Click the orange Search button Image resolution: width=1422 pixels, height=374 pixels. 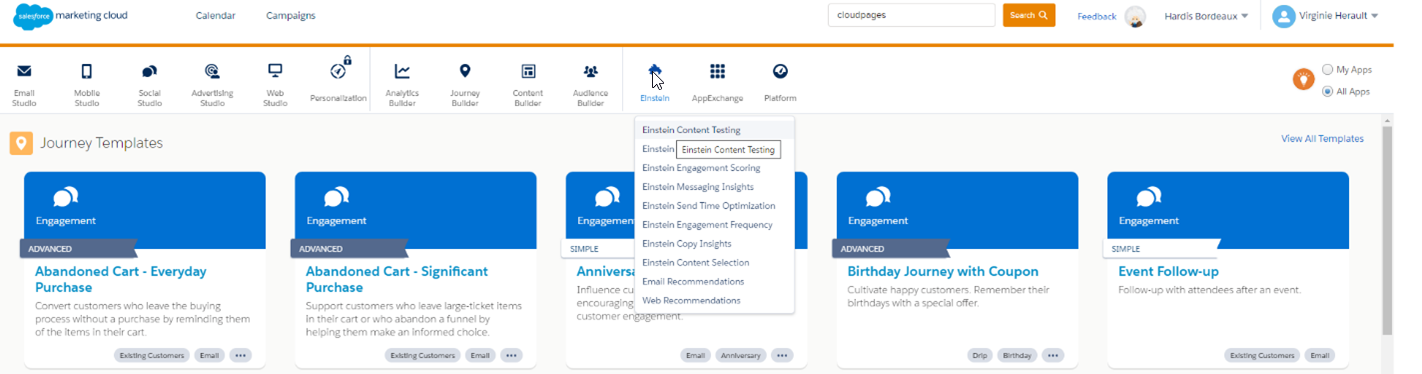[1029, 15]
